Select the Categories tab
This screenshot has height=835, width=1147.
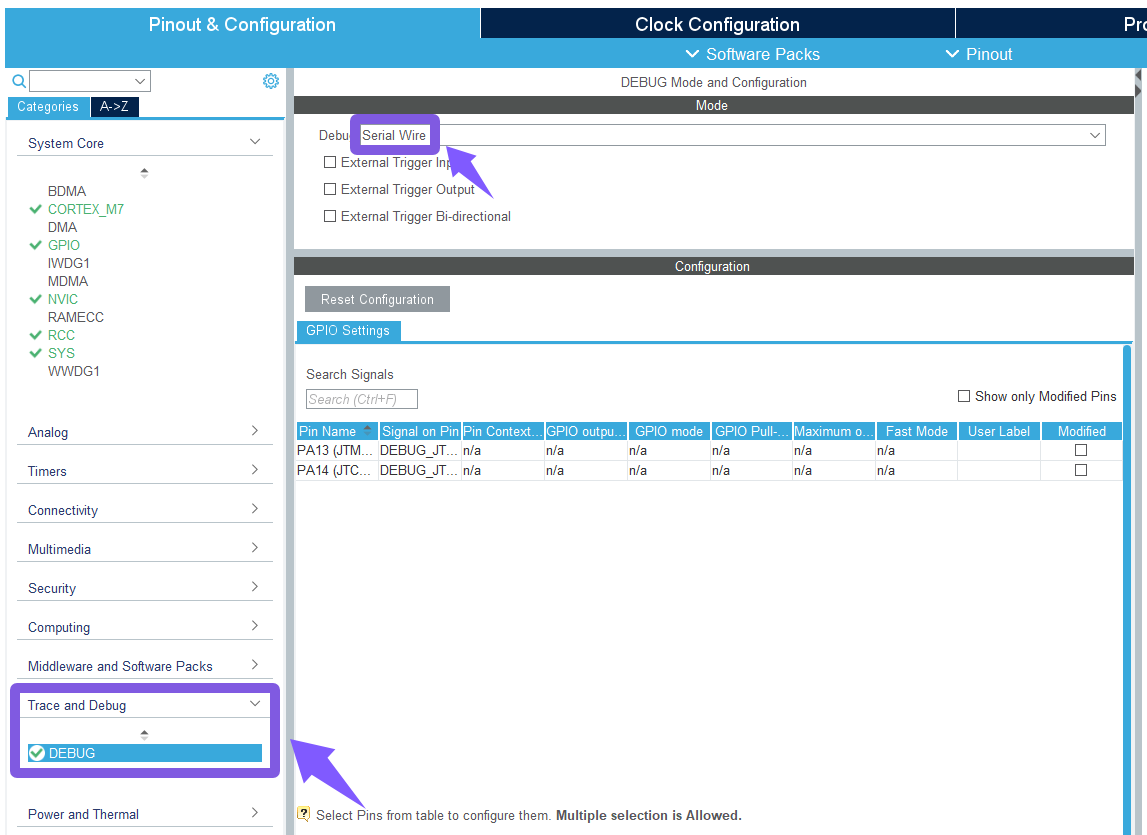click(48, 107)
